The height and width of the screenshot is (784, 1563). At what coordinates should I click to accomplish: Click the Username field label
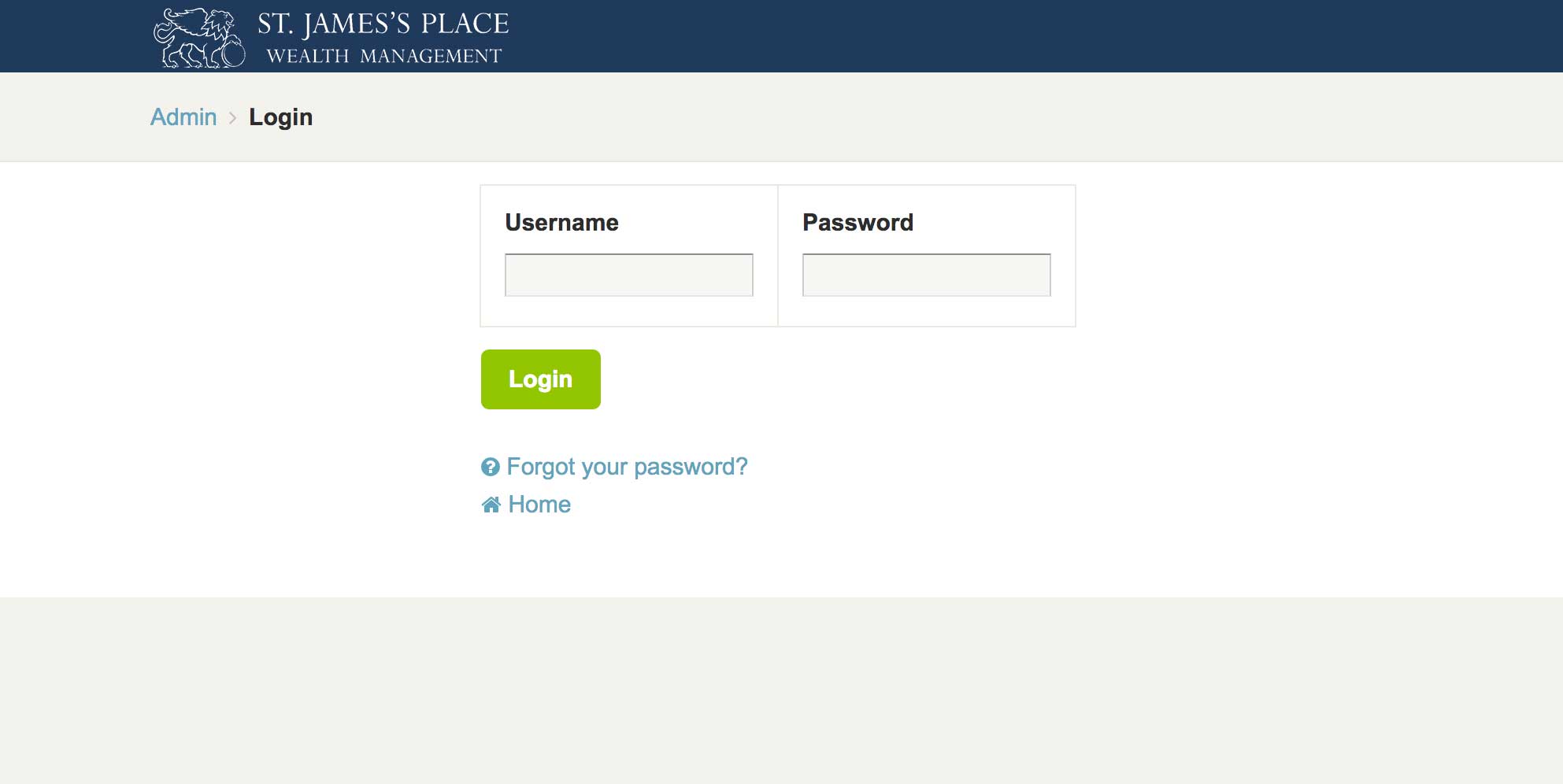561,223
